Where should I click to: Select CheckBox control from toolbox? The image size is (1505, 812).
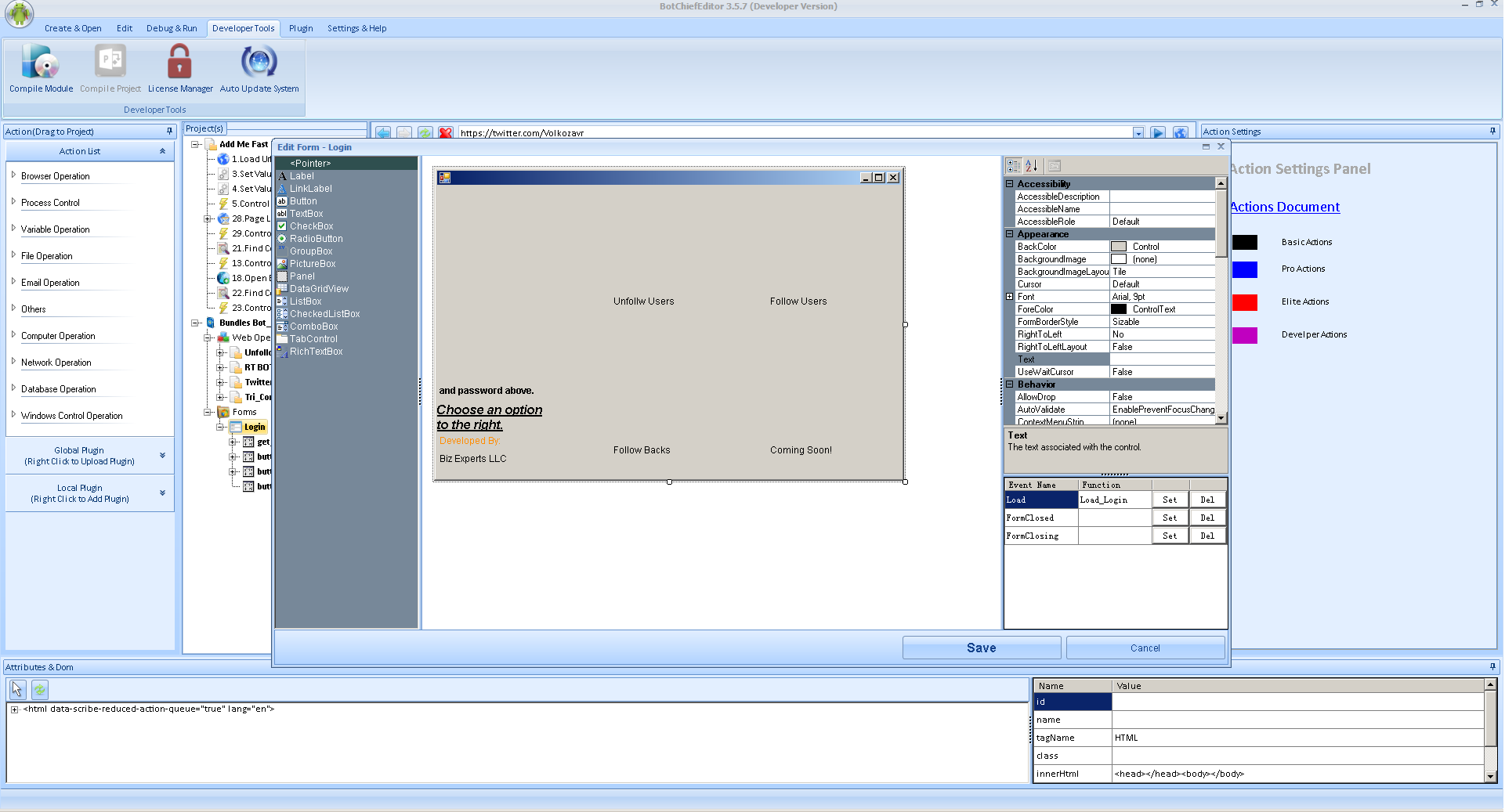coord(311,226)
